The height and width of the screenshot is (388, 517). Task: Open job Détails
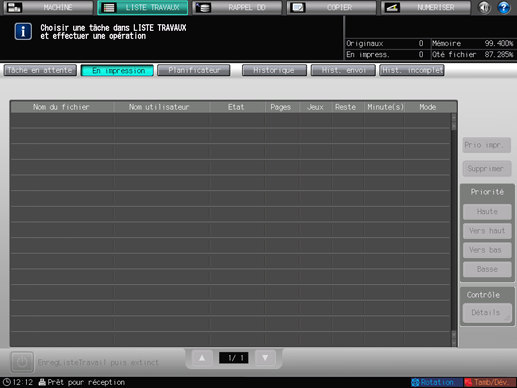(487, 313)
